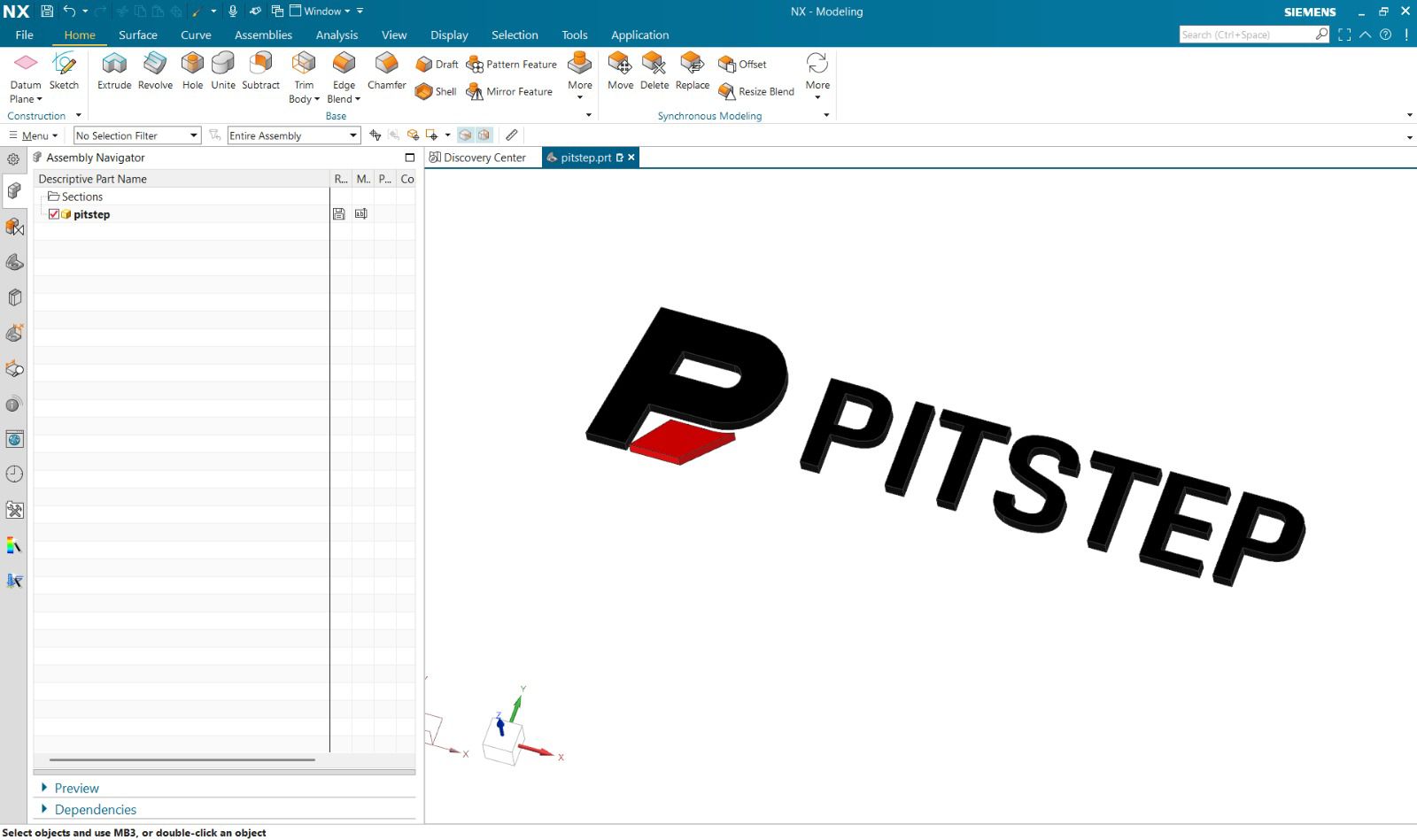Switch to the Surface ribbon tab
Viewport: 1417px width, 840px height.
coord(138,35)
